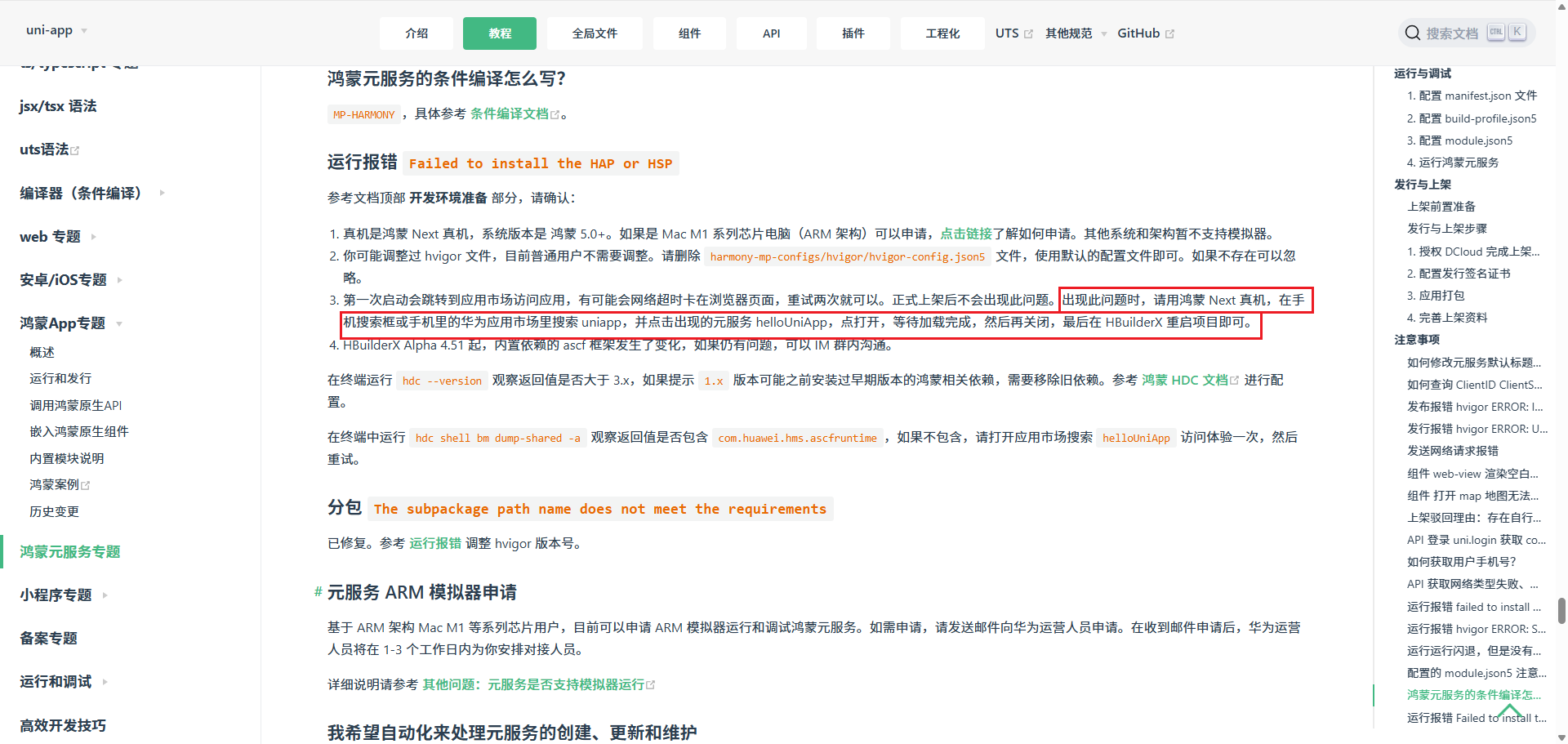Select 鸿蒙元服务专题 in sidebar
The height and width of the screenshot is (744, 1568).
click(70, 552)
